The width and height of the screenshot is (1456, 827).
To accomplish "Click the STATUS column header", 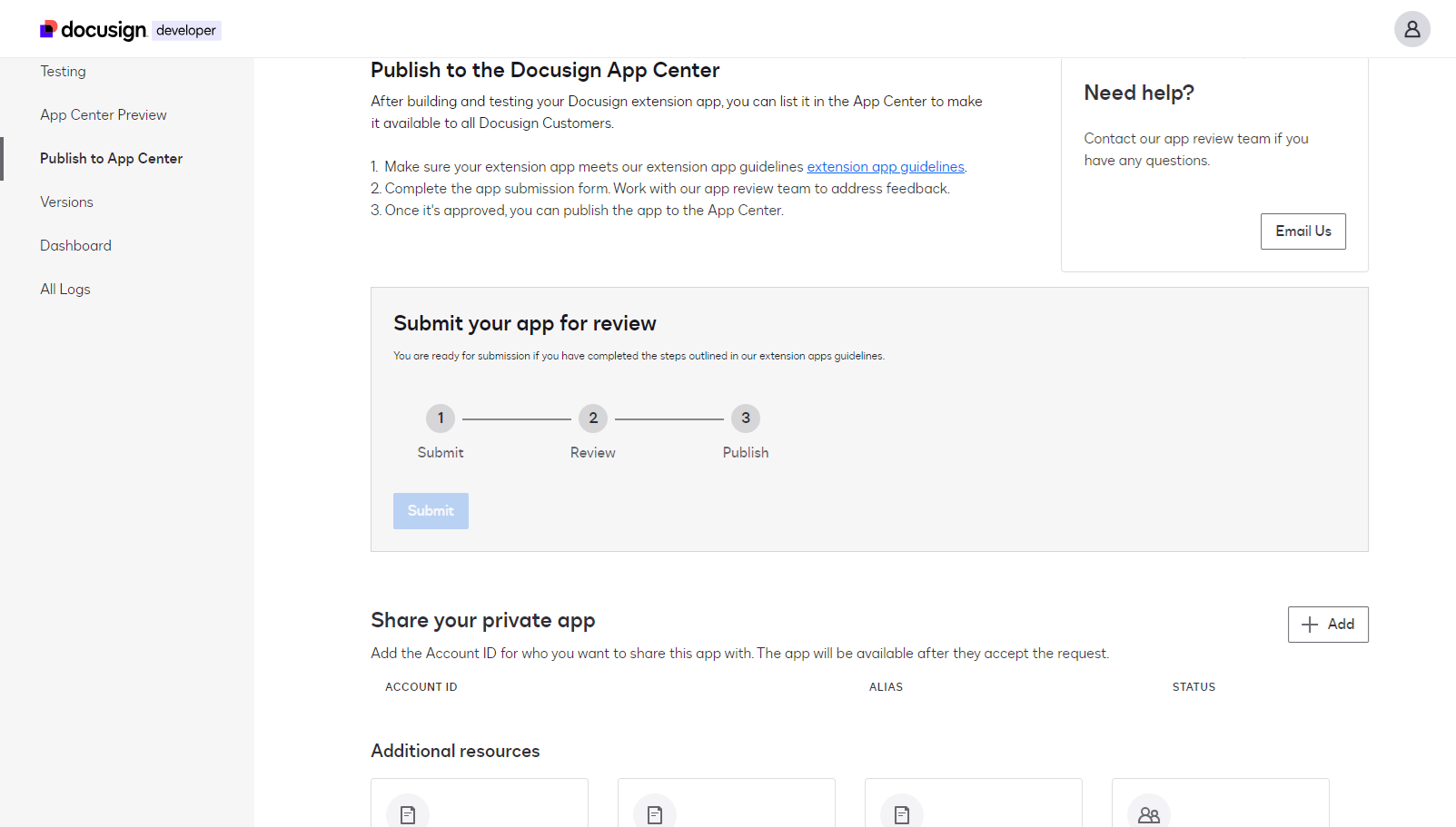I will [1194, 687].
